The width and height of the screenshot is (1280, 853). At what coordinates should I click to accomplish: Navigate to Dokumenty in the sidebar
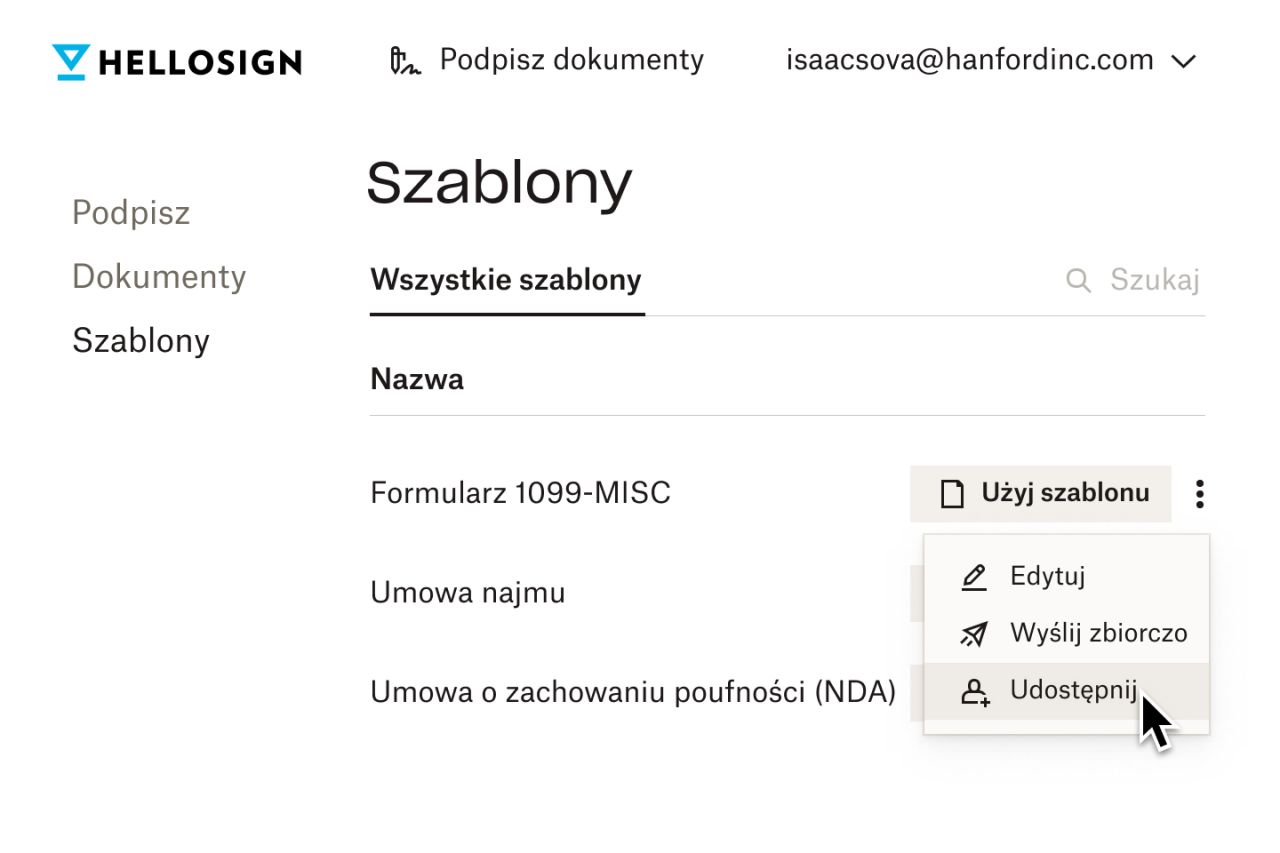[x=159, y=276]
